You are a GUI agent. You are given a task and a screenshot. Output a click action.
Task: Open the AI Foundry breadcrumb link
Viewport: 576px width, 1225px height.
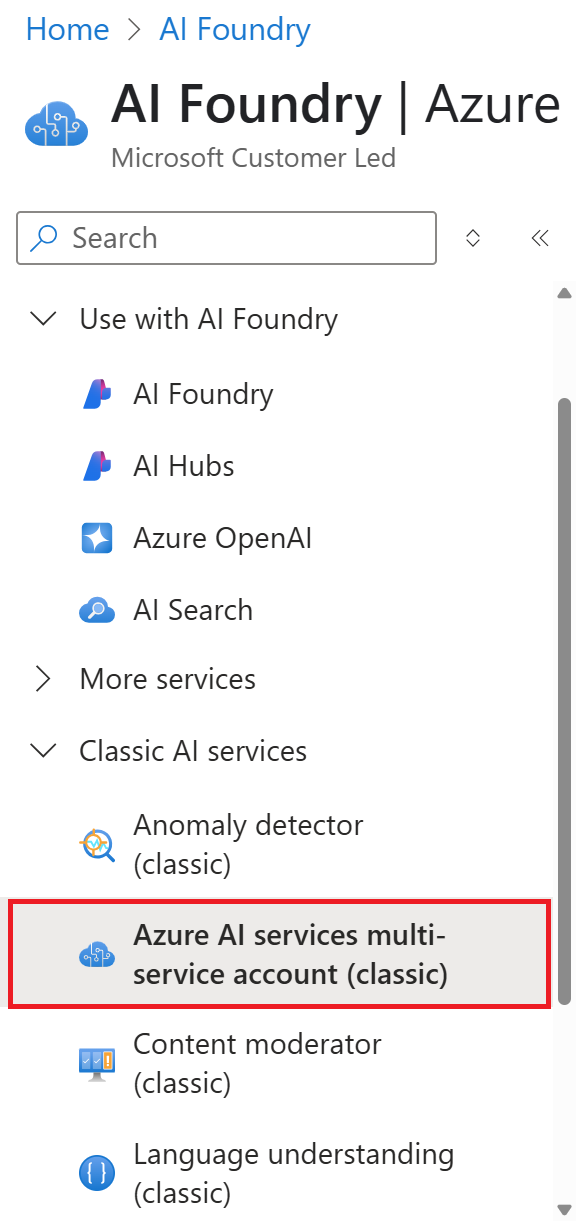[235, 29]
